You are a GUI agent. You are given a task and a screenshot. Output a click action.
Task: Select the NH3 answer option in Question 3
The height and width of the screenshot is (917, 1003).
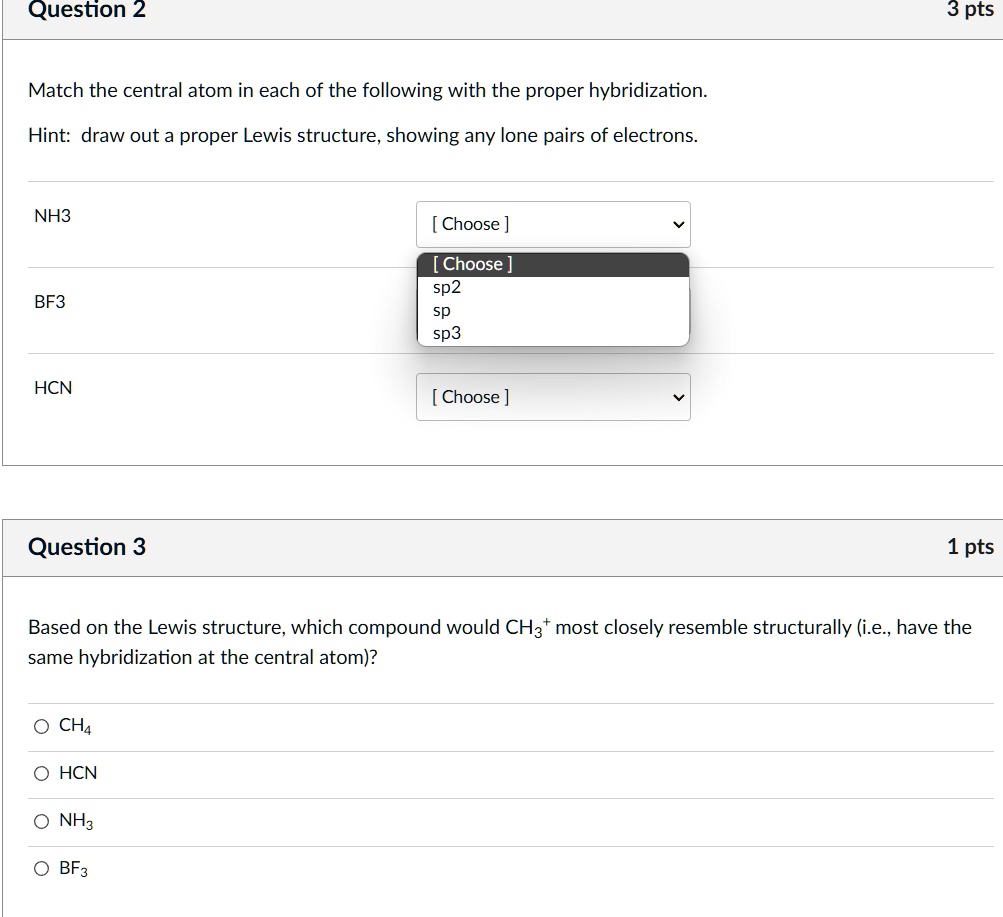pos(41,820)
